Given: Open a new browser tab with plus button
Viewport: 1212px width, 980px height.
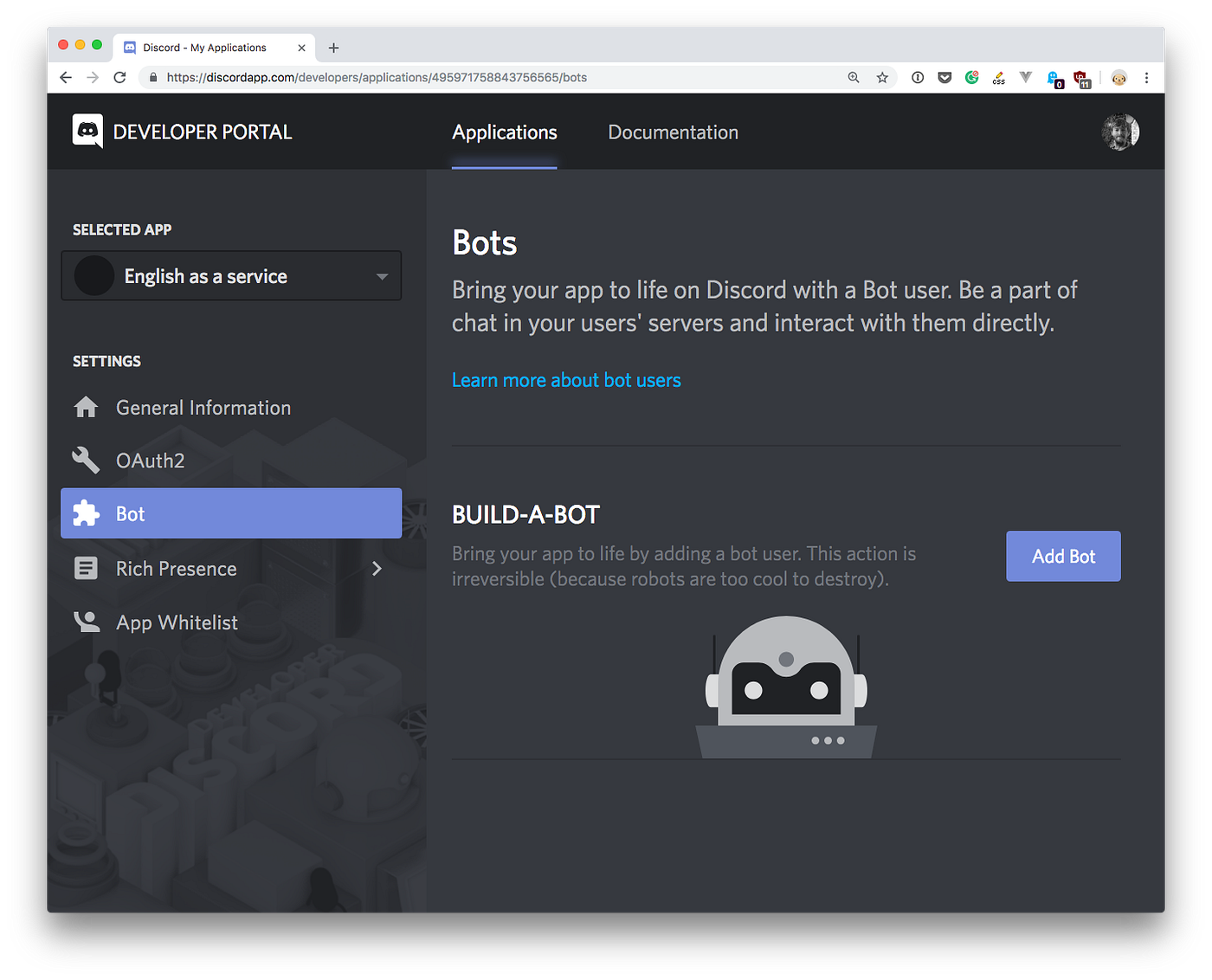Looking at the screenshot, I should [333, 48].
